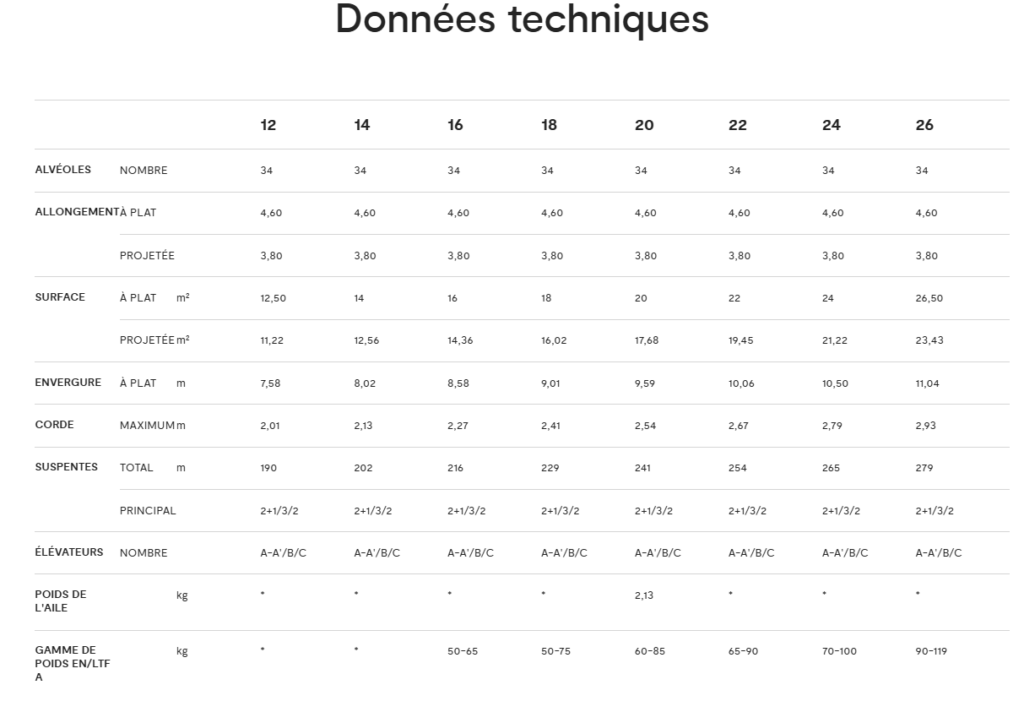Select the GAMME DE POIDS EN/LTF A label
Image resolution: width=1024 pixels, height=712 pixels.
pyautogui.click(x=65, y=663)
